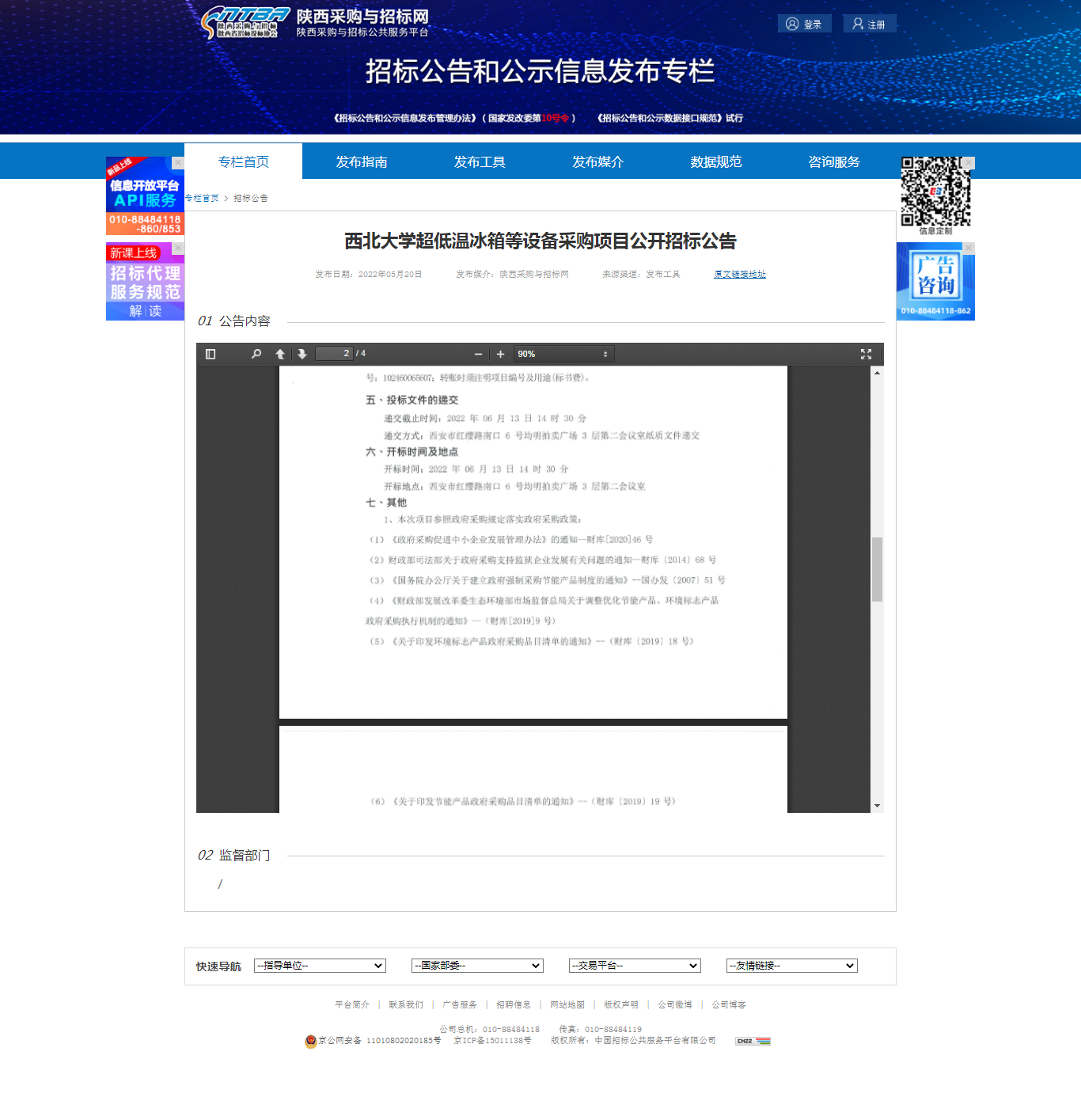
Task: Open the 数据规范 navigation tab
Action: click(715, 161)
